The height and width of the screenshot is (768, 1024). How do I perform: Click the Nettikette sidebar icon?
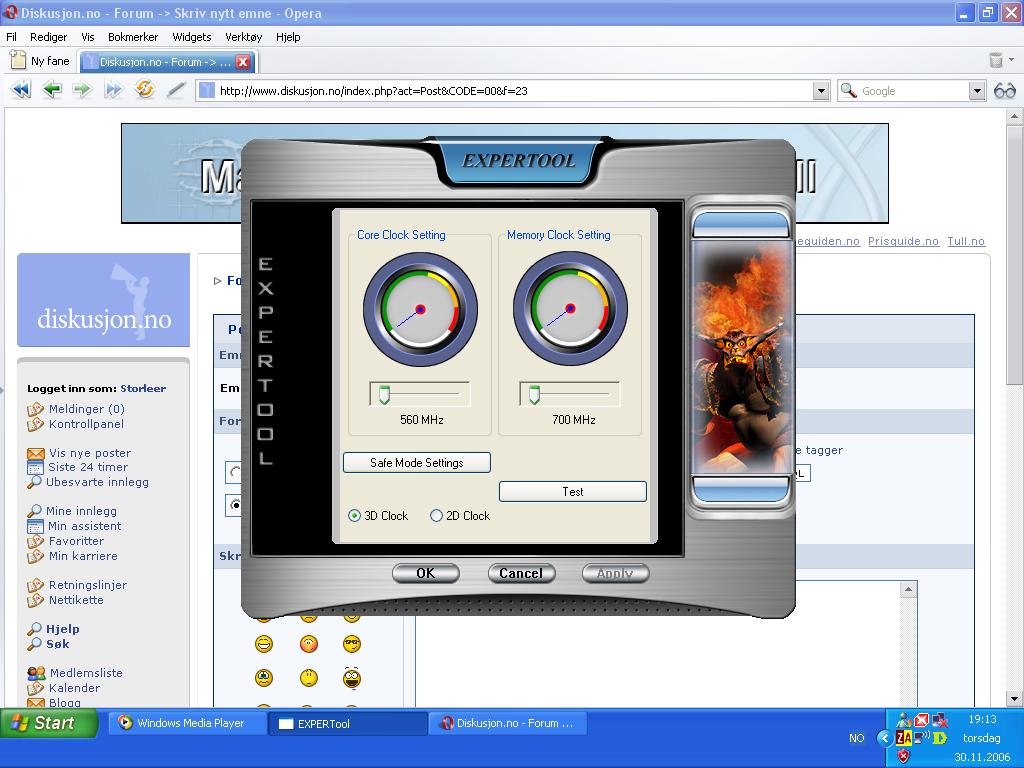(x=35, y=600)
